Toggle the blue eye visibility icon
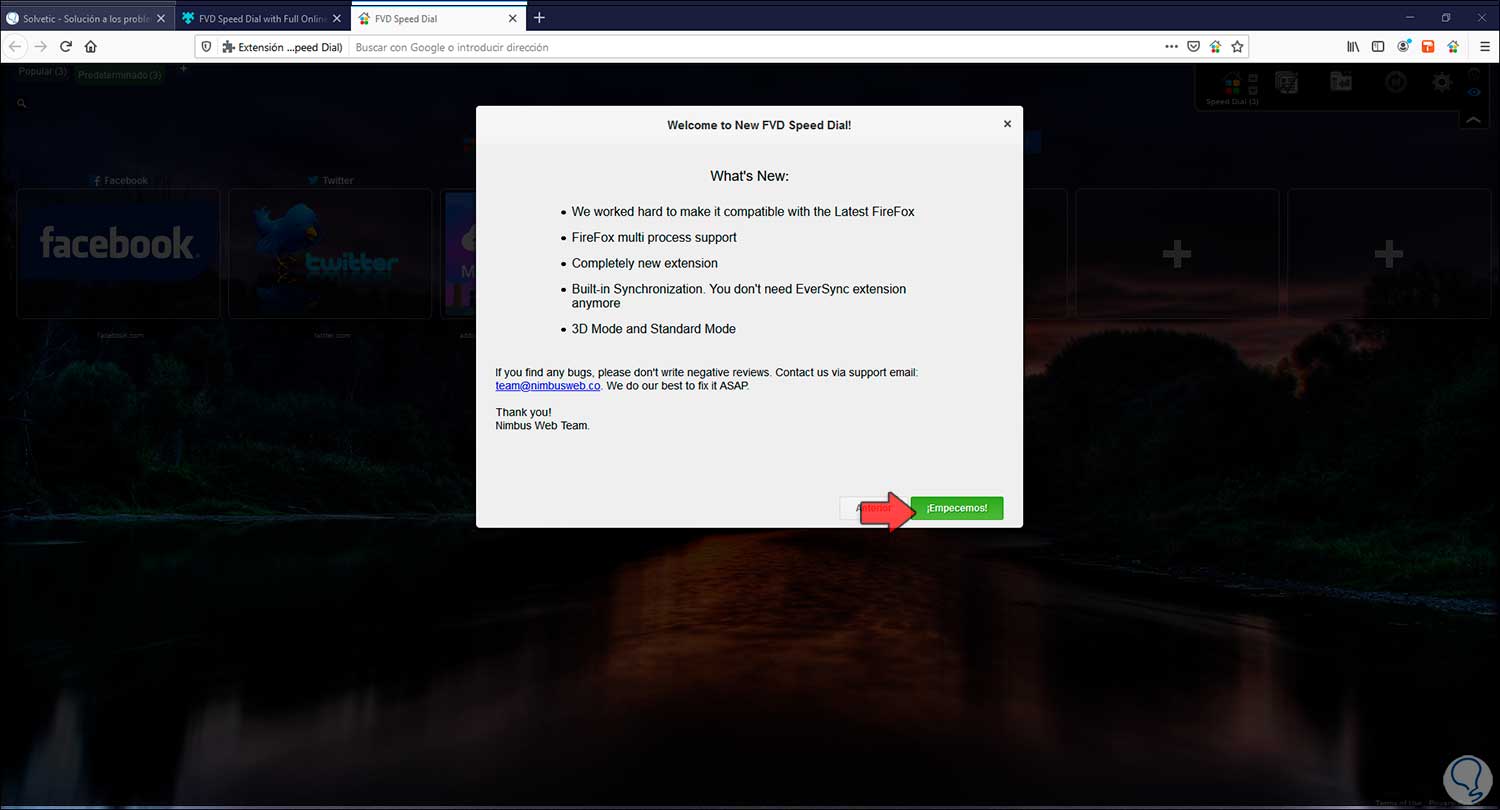This screenshot has width=1500, height=810. [x=1474, y=93]
